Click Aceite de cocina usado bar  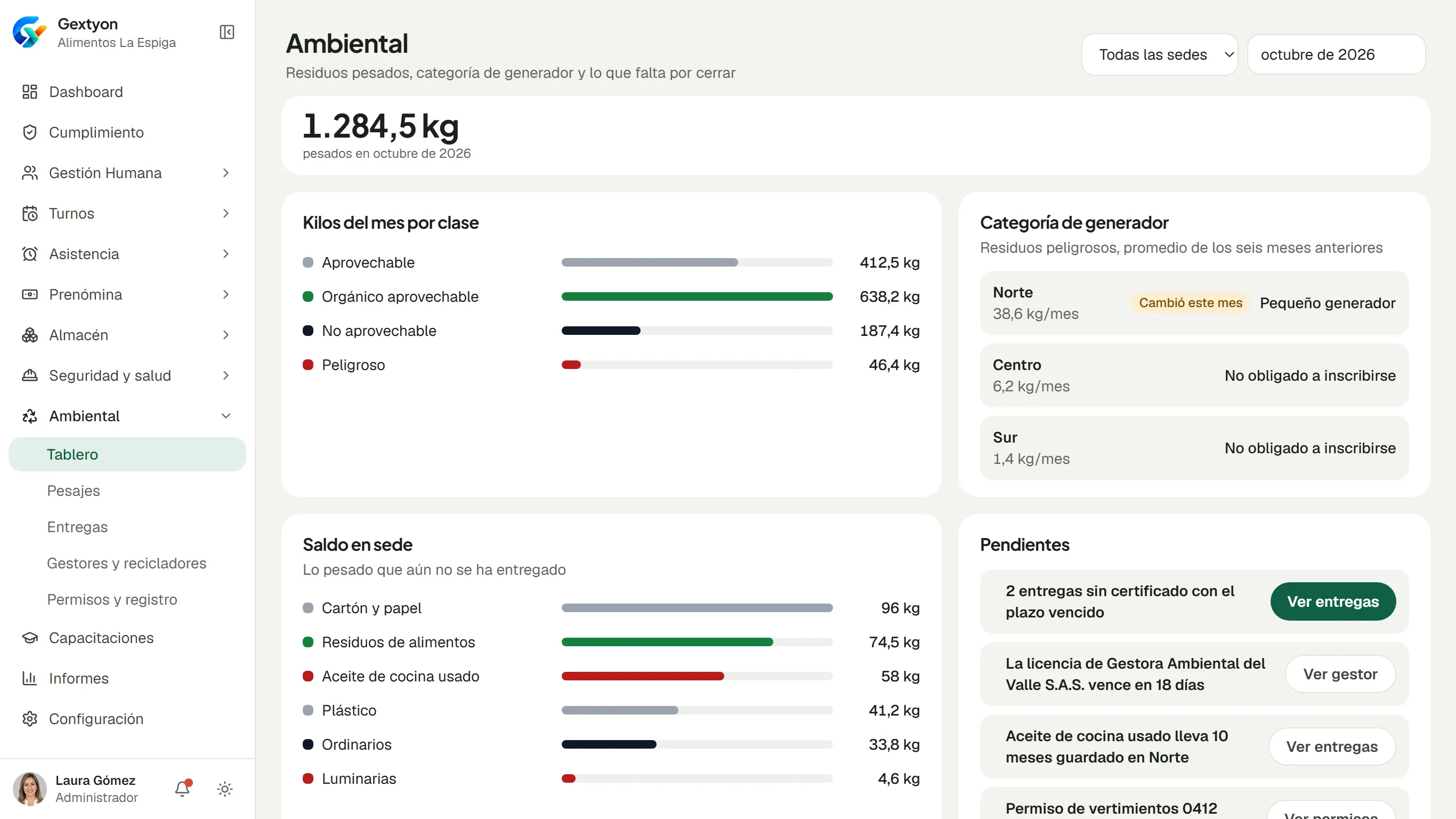pos(697,676)
